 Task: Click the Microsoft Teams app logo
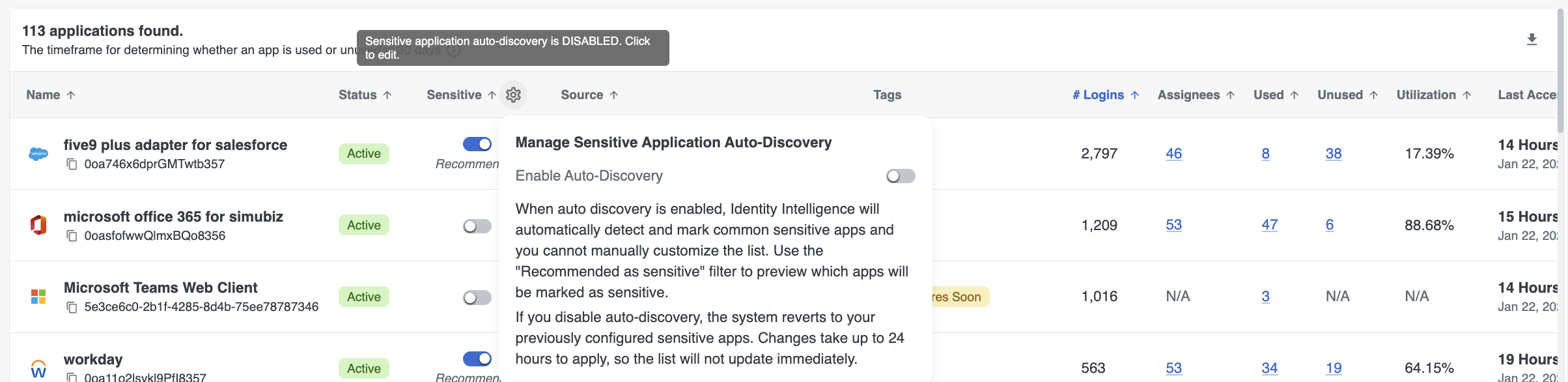[x=38, y=297]
